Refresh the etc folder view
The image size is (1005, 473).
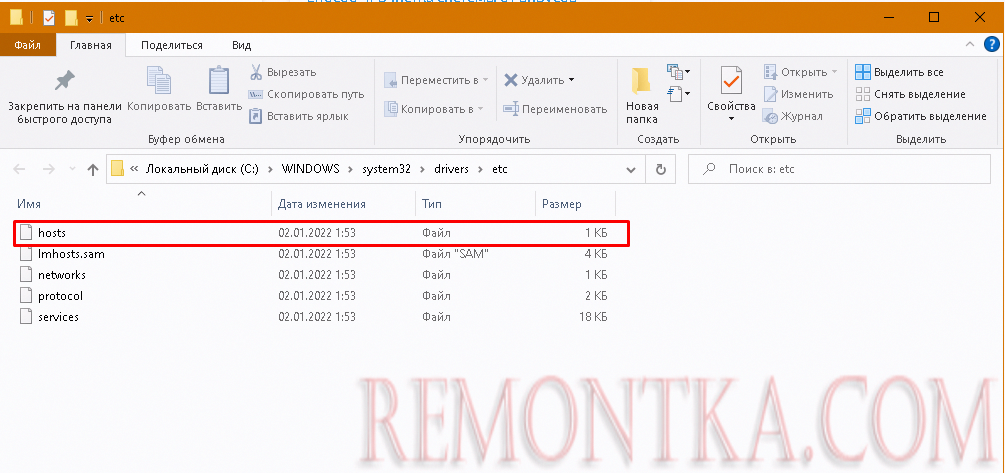point(660,170)
